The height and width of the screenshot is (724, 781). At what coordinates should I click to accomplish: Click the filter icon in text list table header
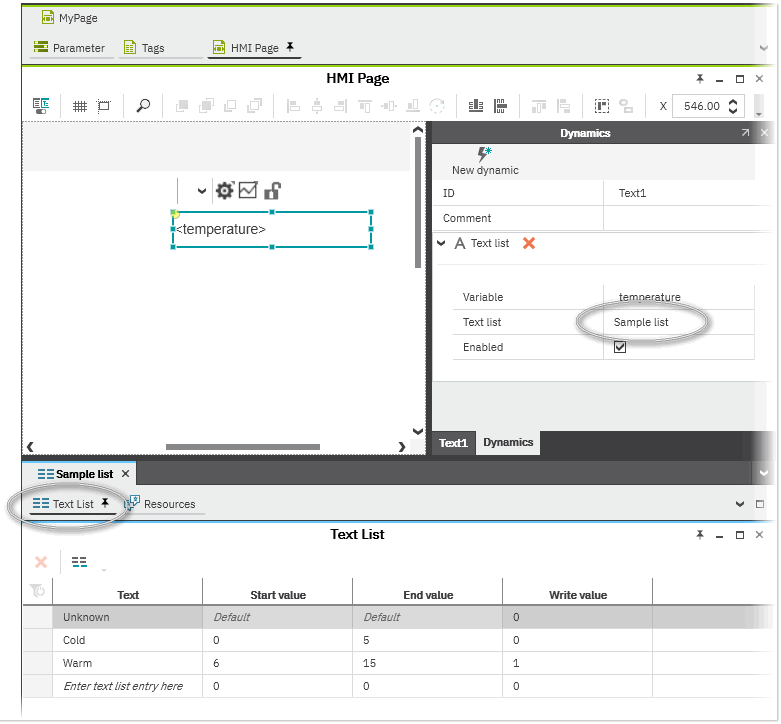pyautogui.click(x=38, y=591)
